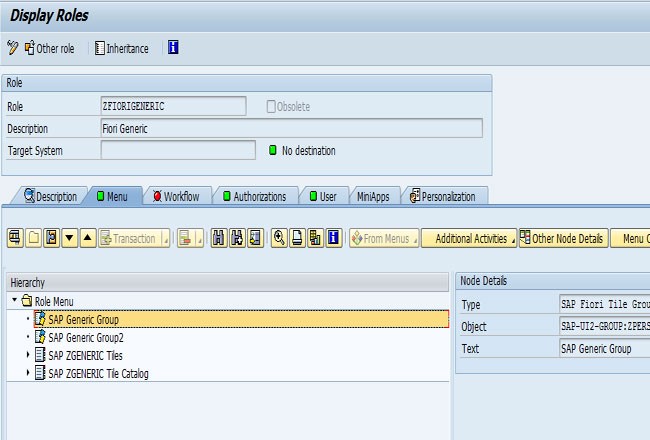Screen dimensions: 650x440
Task: Open dropdown arrow beside delete node icon
Action: tap(200, 239)
